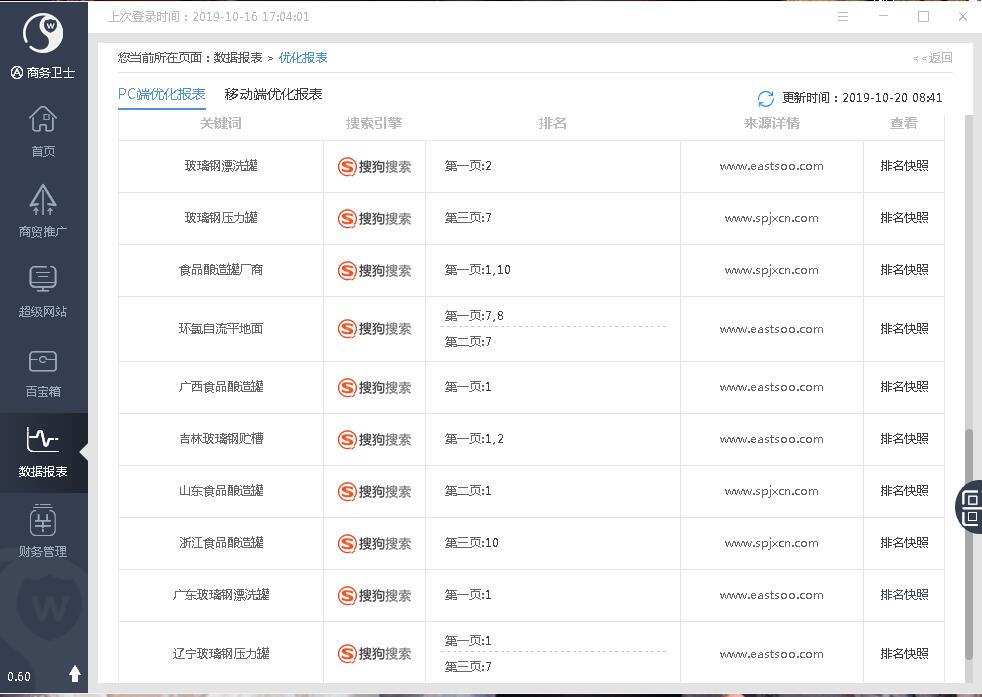
Task: Switch to the 移动端优化报表 tab
Action: click(273, 94)
